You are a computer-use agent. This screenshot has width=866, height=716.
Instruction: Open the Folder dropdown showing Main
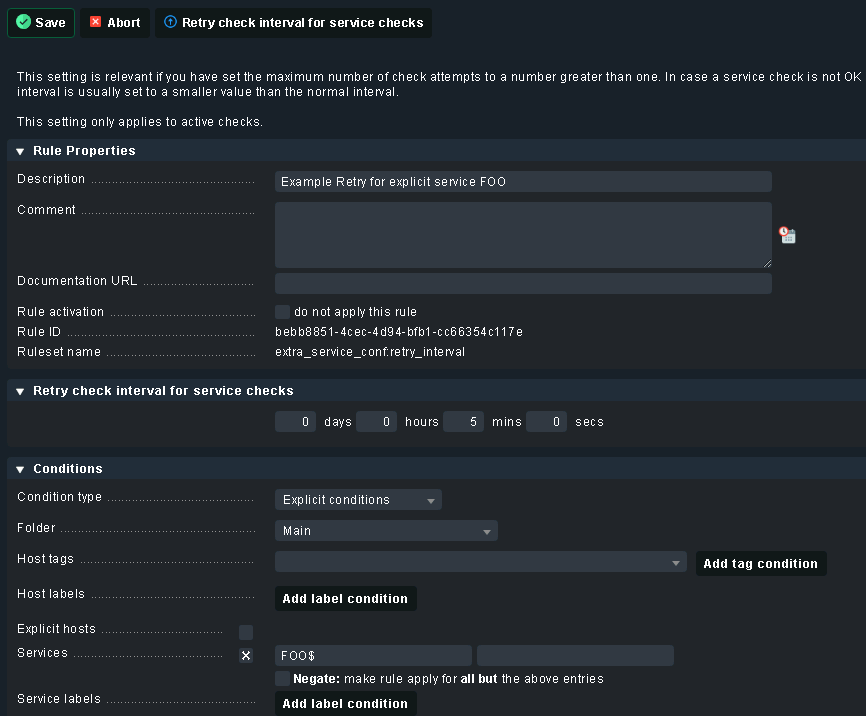[x=386, y=531]
